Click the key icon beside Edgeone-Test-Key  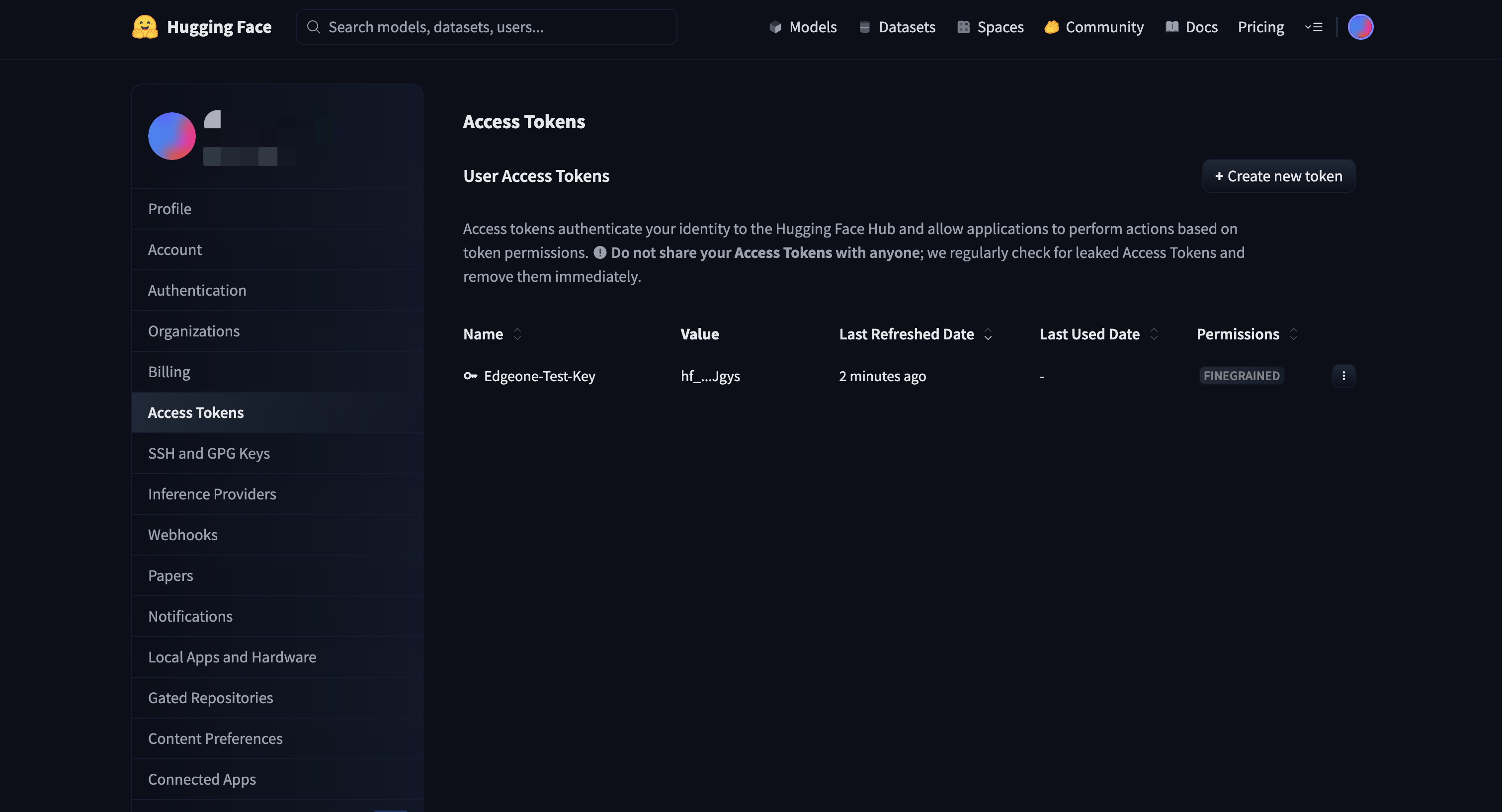pyautogui.click(x=470, y=376)
